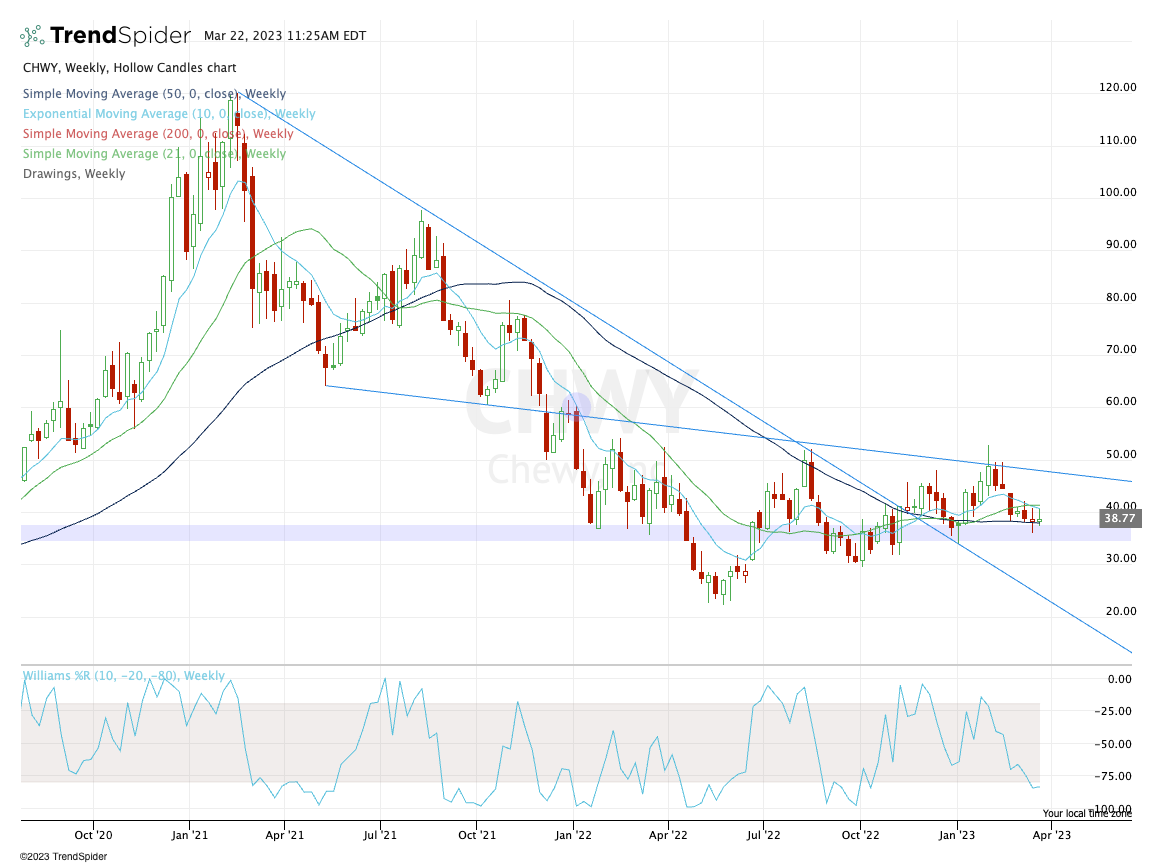Viewport: 1162px width, 866px height.
Task: Click the Mar 22, 2023 timestamp
Action: pos(285,36)
